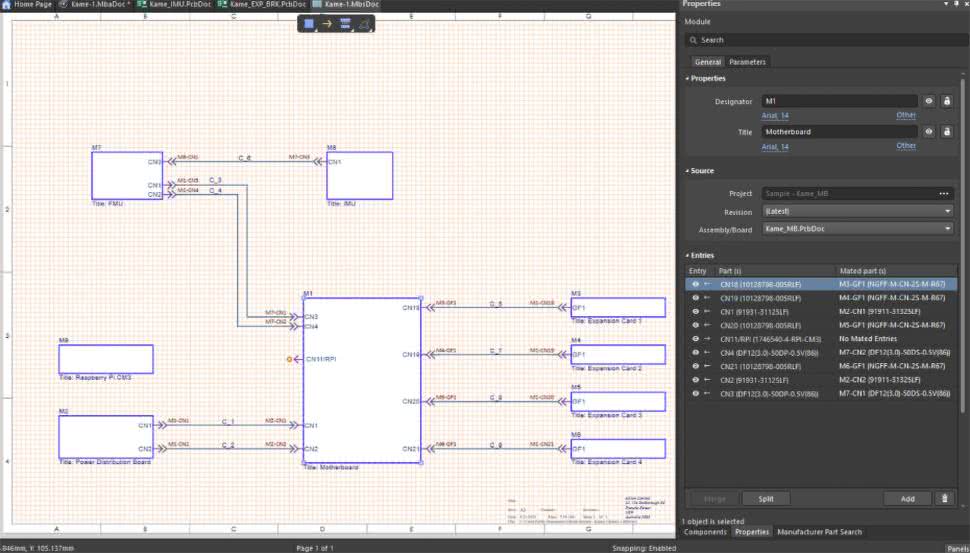Screen dimensions: 970x553
Task: Click the lock icon beside the Designator field
Action: [946, 101]
